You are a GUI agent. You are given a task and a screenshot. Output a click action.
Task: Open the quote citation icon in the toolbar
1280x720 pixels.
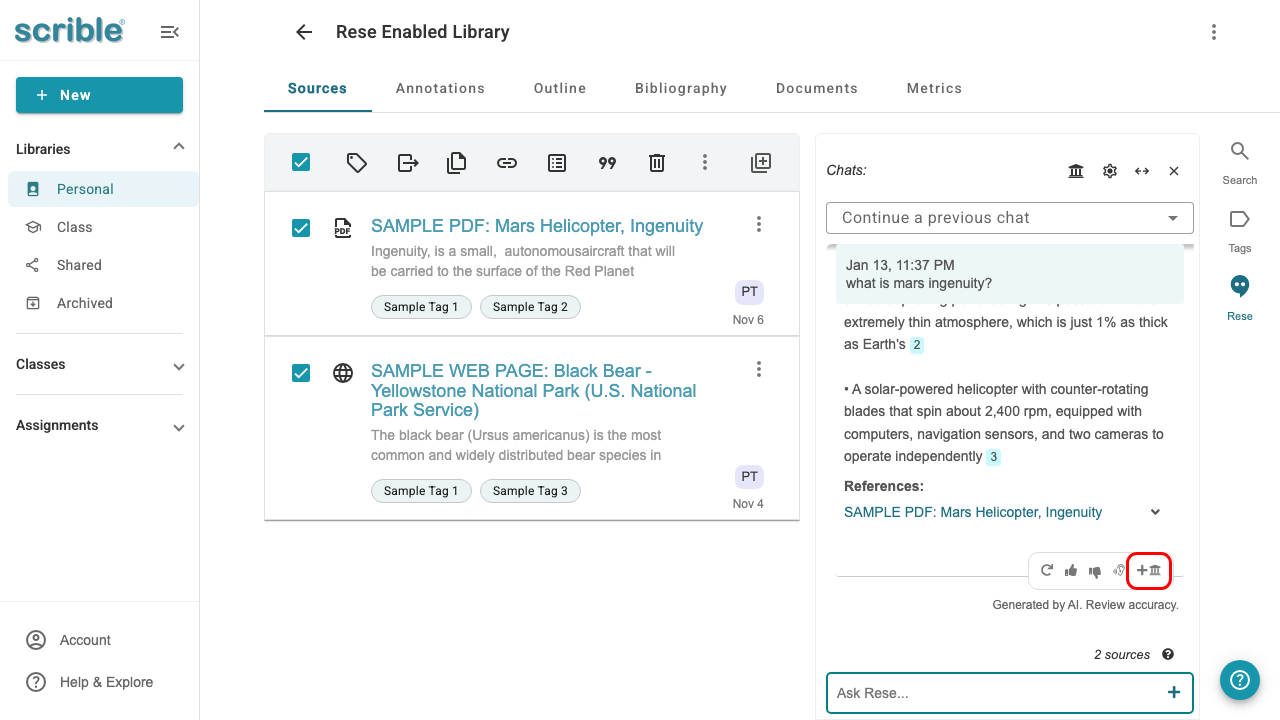click(x=607, y=162)
